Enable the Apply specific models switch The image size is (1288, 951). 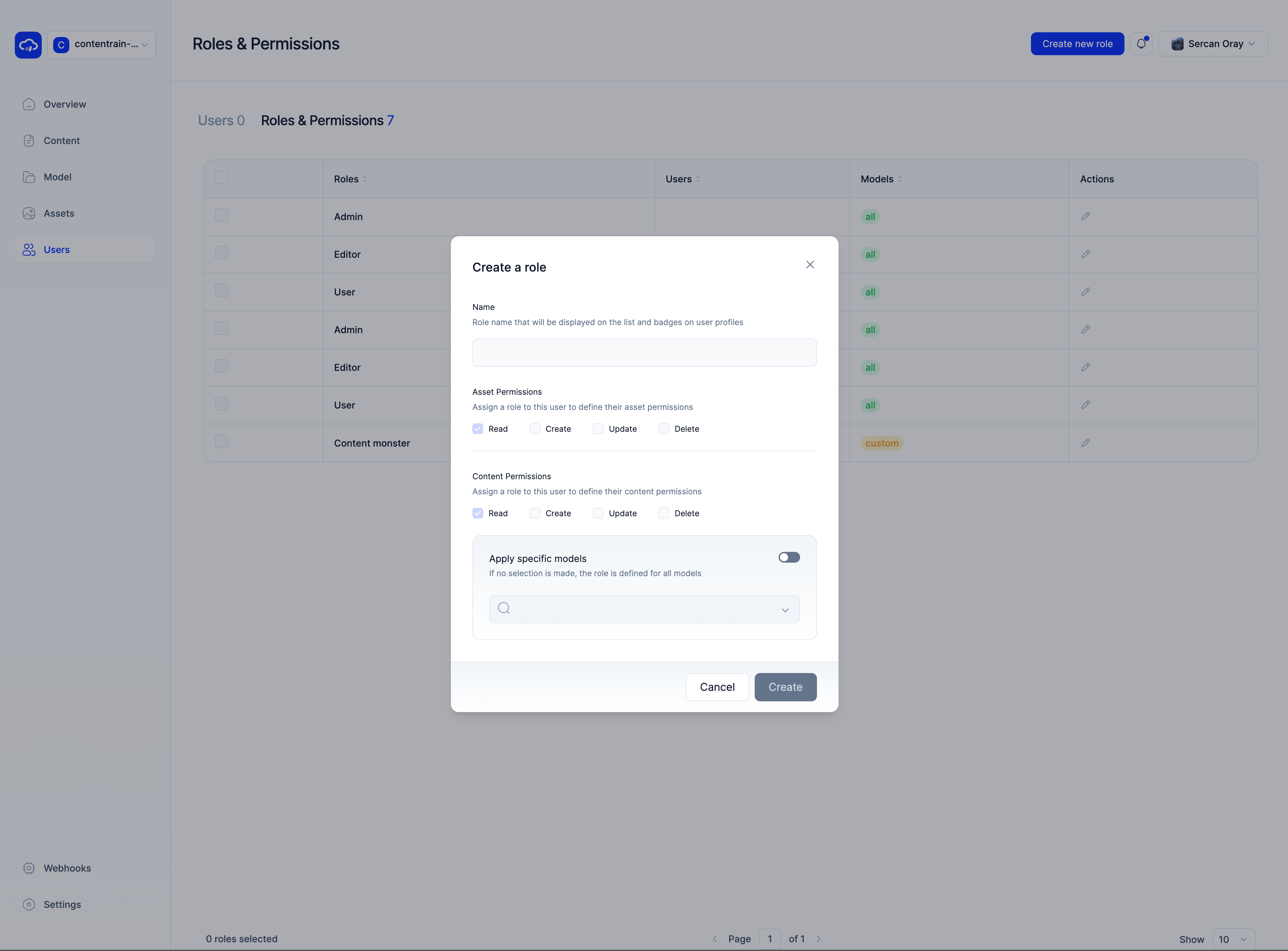coord(788,557)
